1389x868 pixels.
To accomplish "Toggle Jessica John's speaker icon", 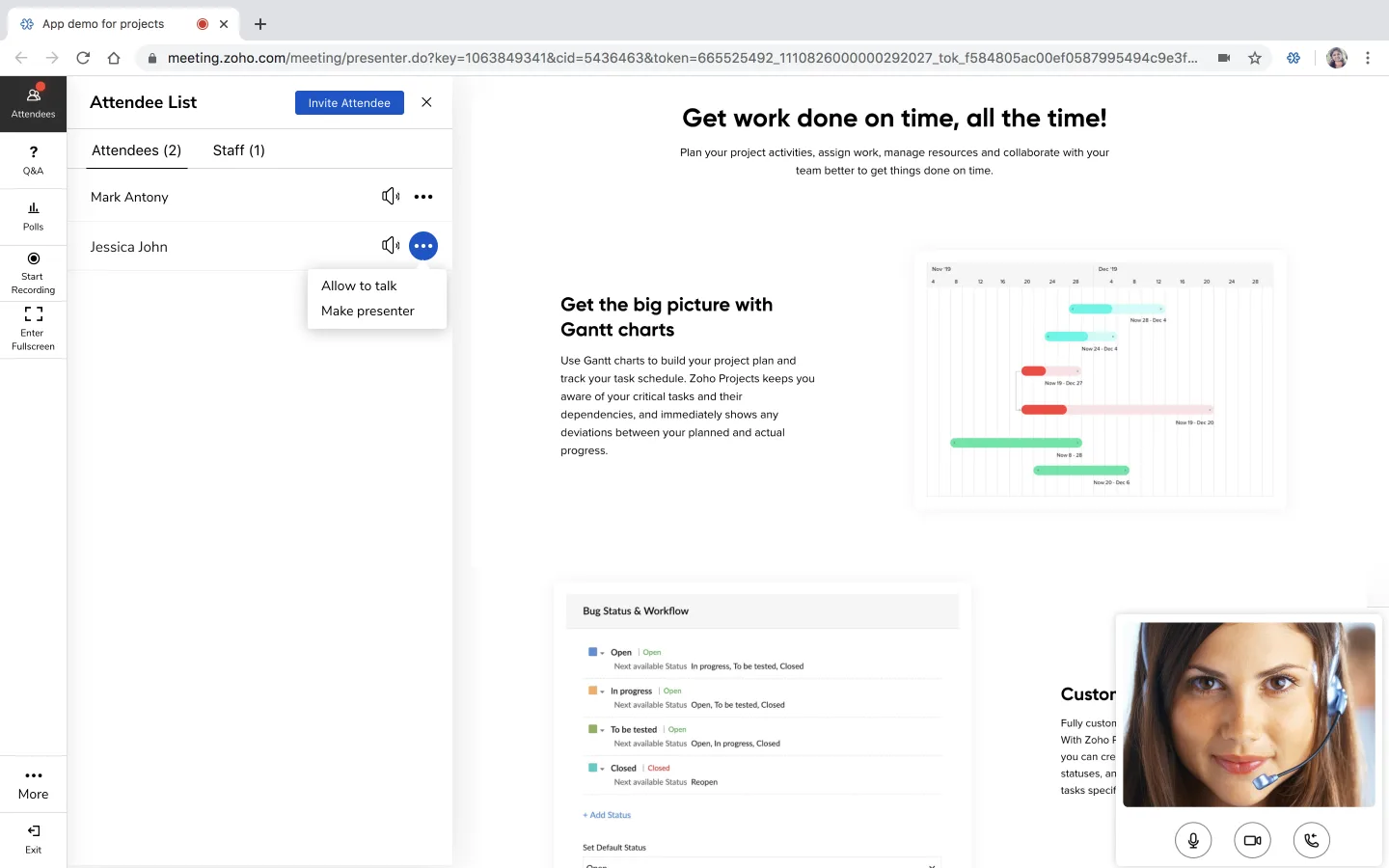I will click(x=391, y=246).
